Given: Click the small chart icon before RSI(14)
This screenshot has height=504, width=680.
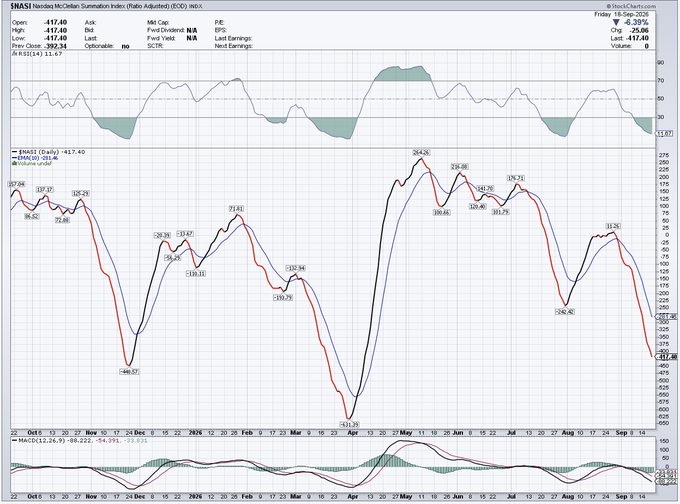Looking at the screenshot, I should point(14,54).
